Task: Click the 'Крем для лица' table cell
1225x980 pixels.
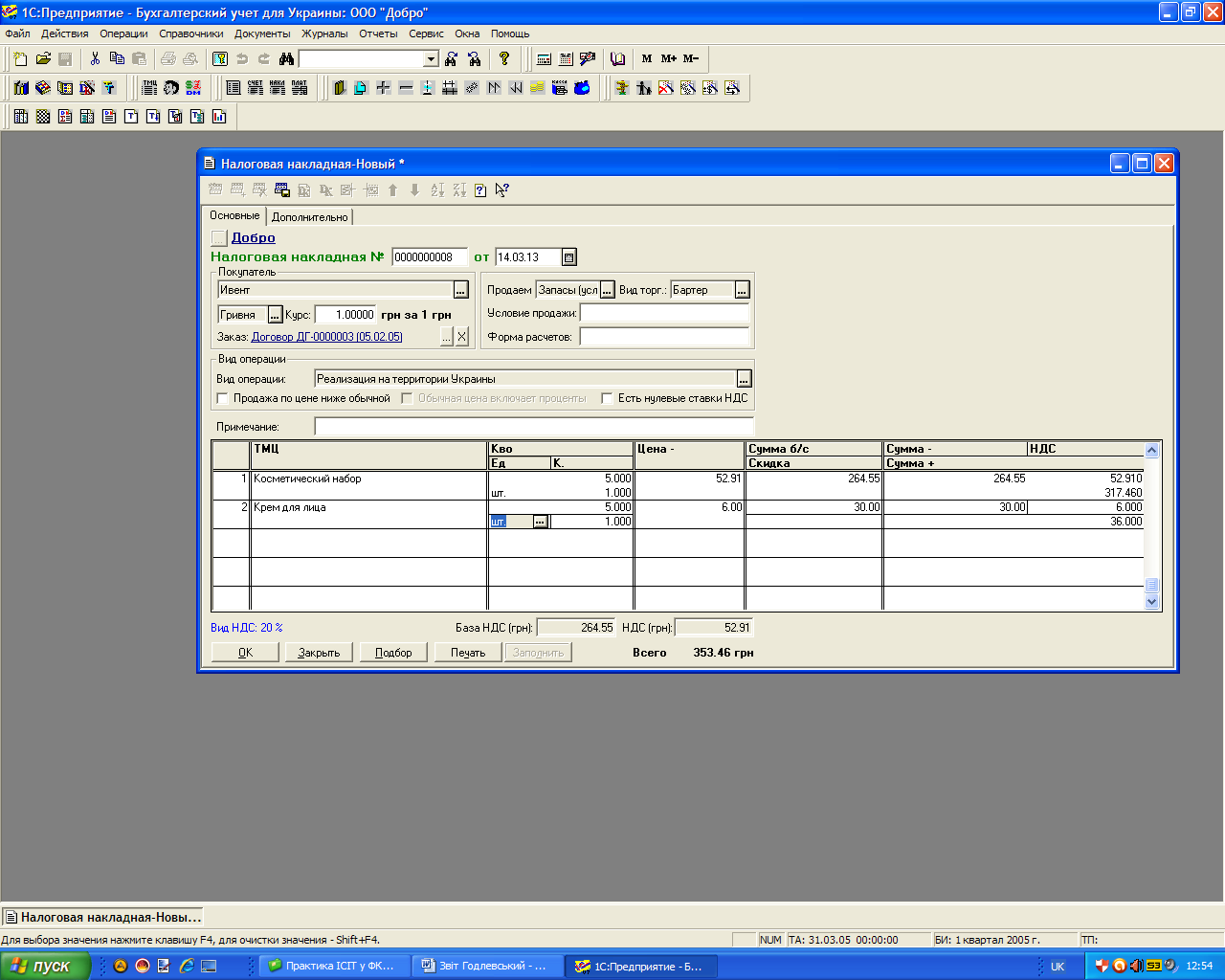Action: [x=369, y=507]
